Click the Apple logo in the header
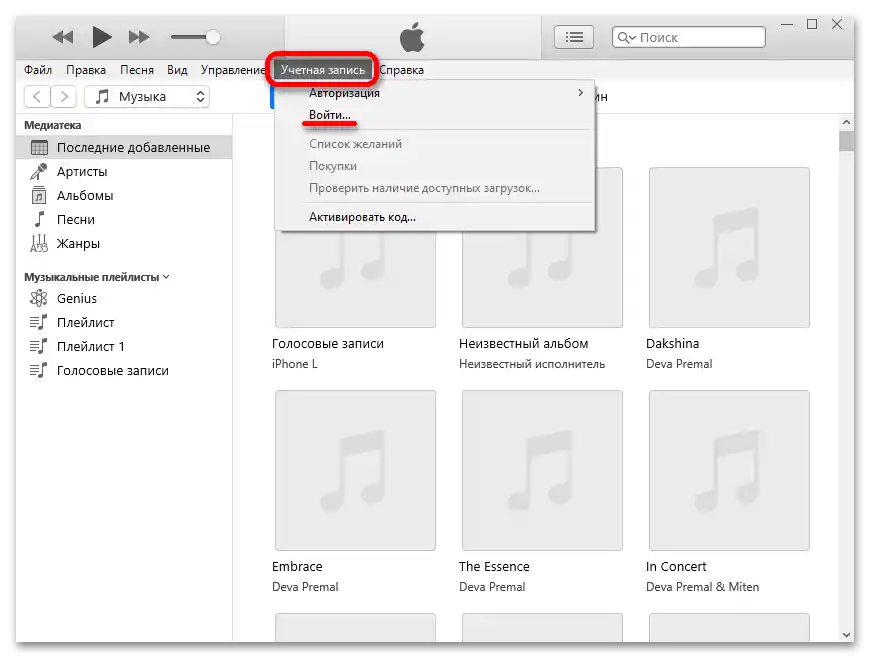The image size is (870, 658). pyautogui.click(x=412, y=37)
